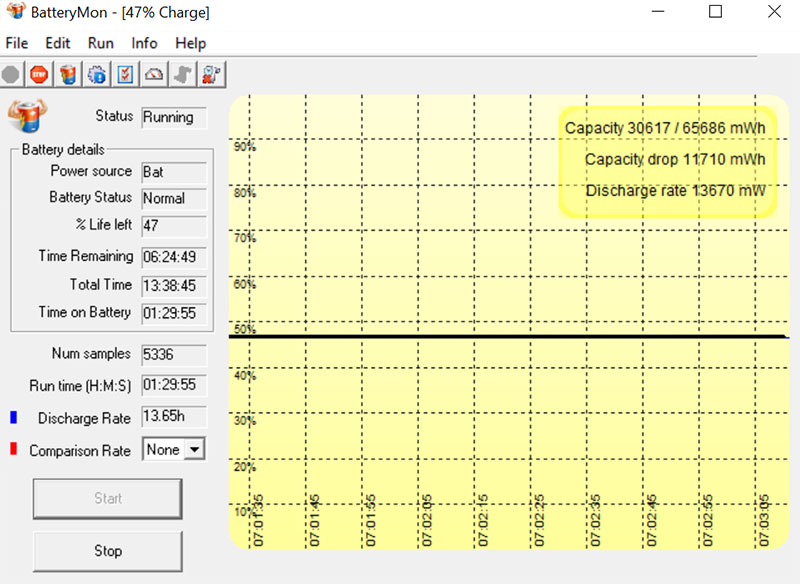Open the Info menu

144,43
